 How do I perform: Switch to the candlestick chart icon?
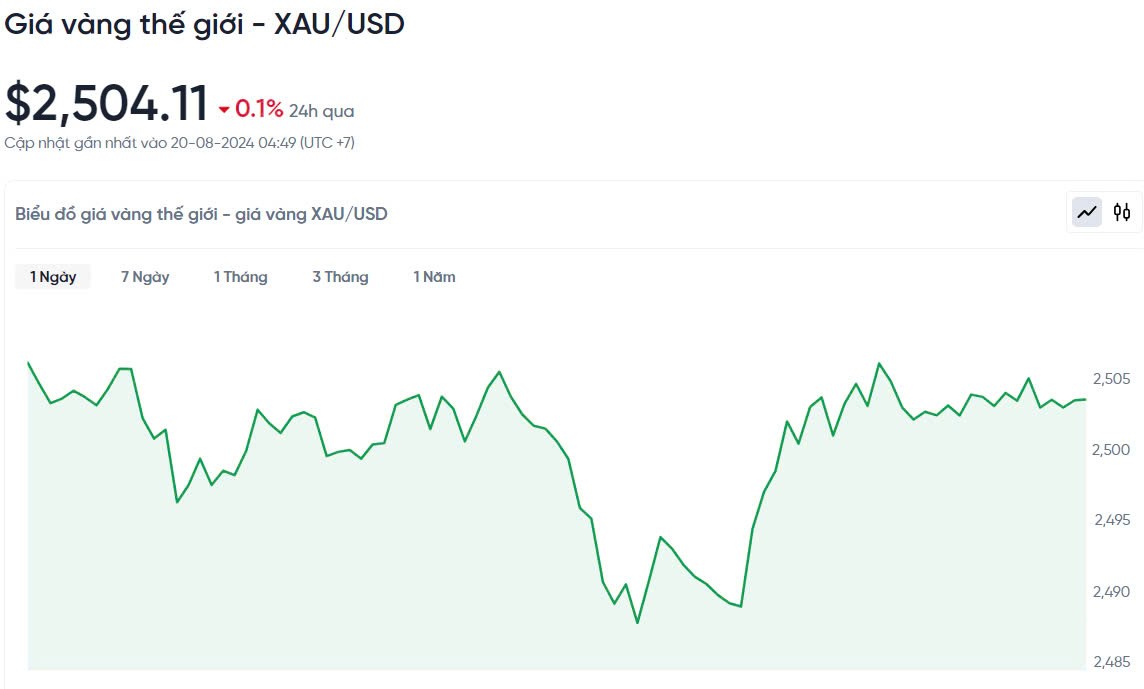[x=1122, y=212]
